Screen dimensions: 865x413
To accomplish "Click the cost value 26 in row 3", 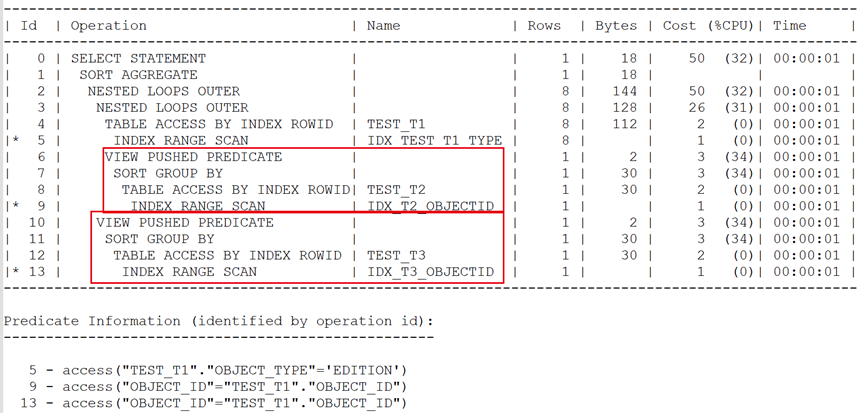I will point(697,108).
